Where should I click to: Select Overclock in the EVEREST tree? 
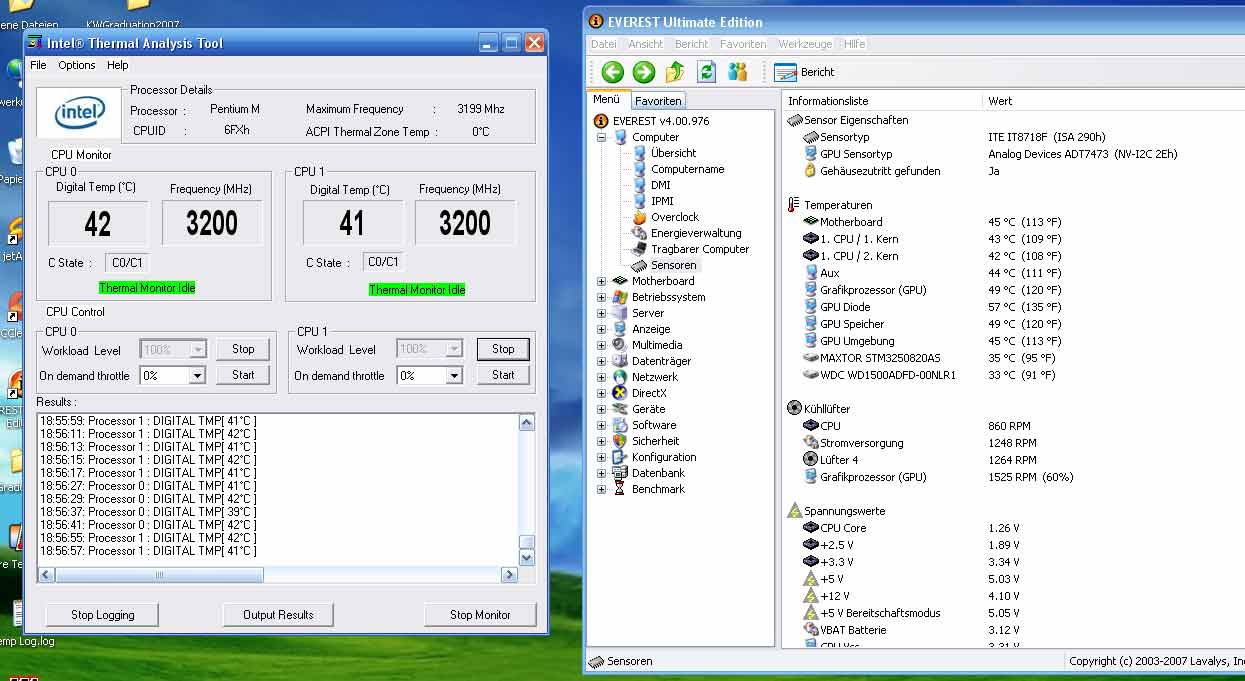[675, 217]
